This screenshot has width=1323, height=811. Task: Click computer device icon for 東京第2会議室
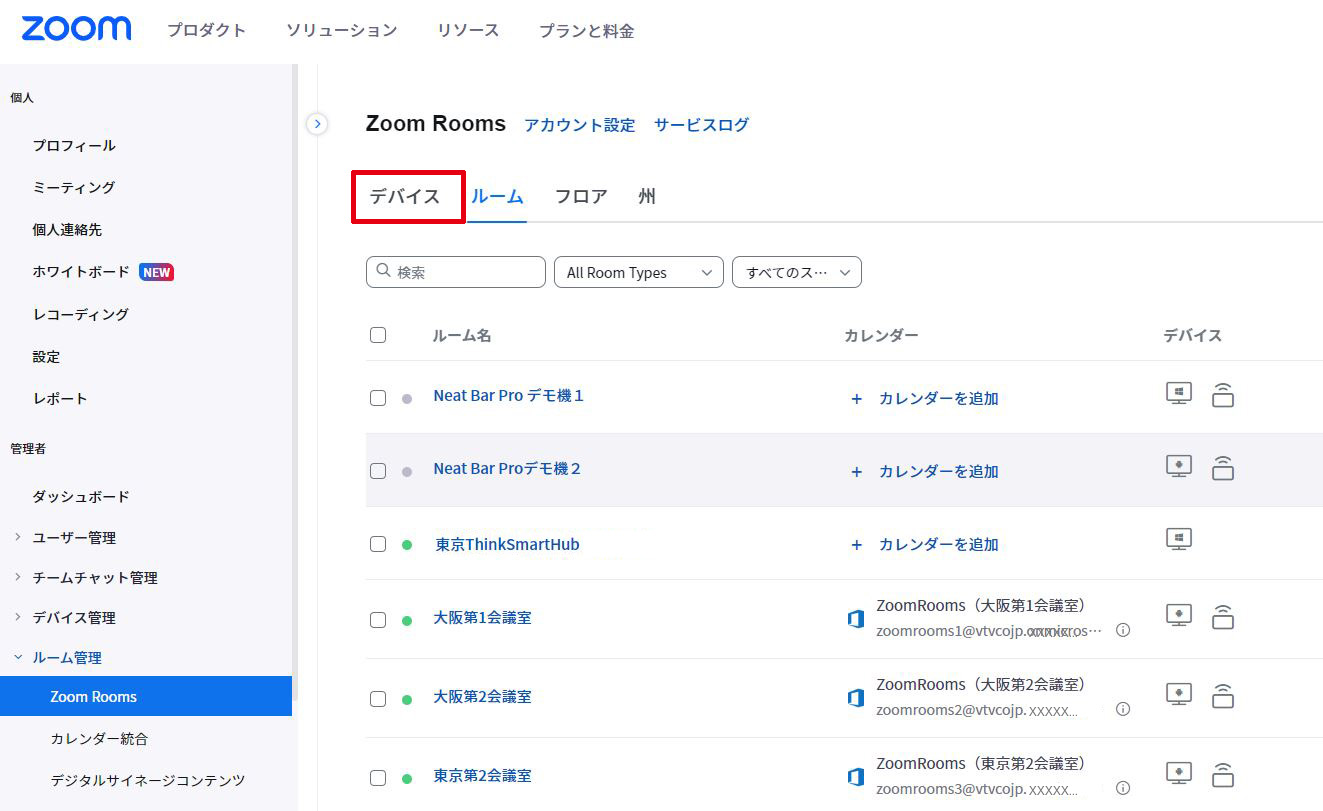(x=1179, y=774)
